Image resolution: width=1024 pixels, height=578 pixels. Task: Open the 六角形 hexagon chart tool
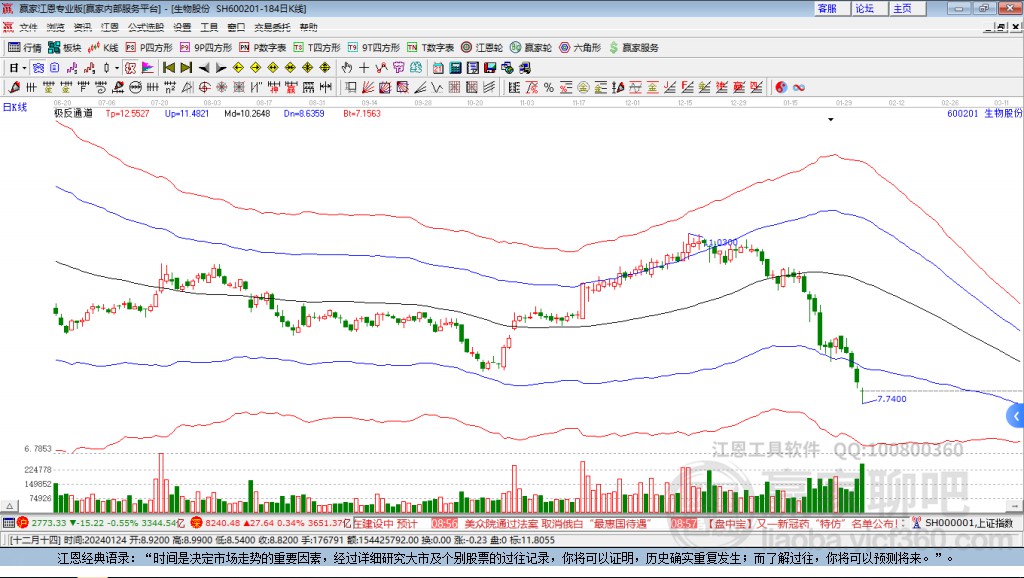tap(581, 47)
